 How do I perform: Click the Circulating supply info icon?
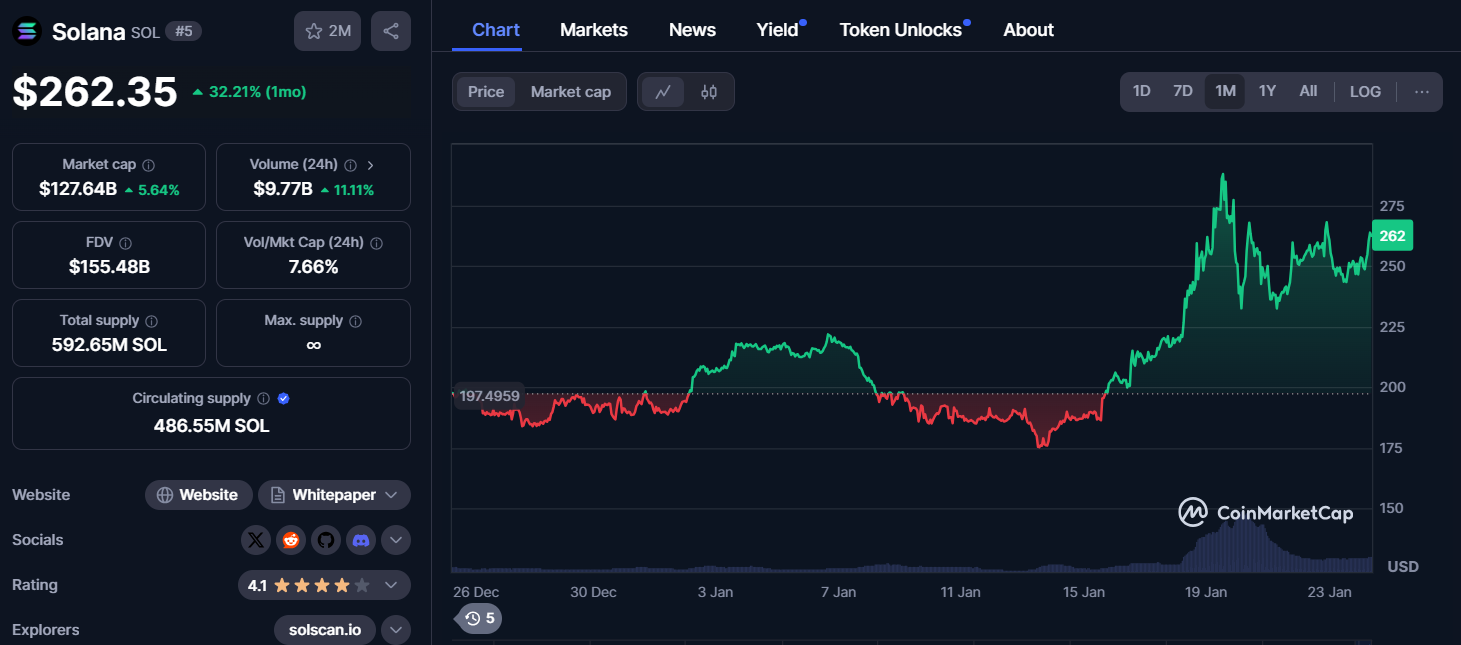coord(263,399)
